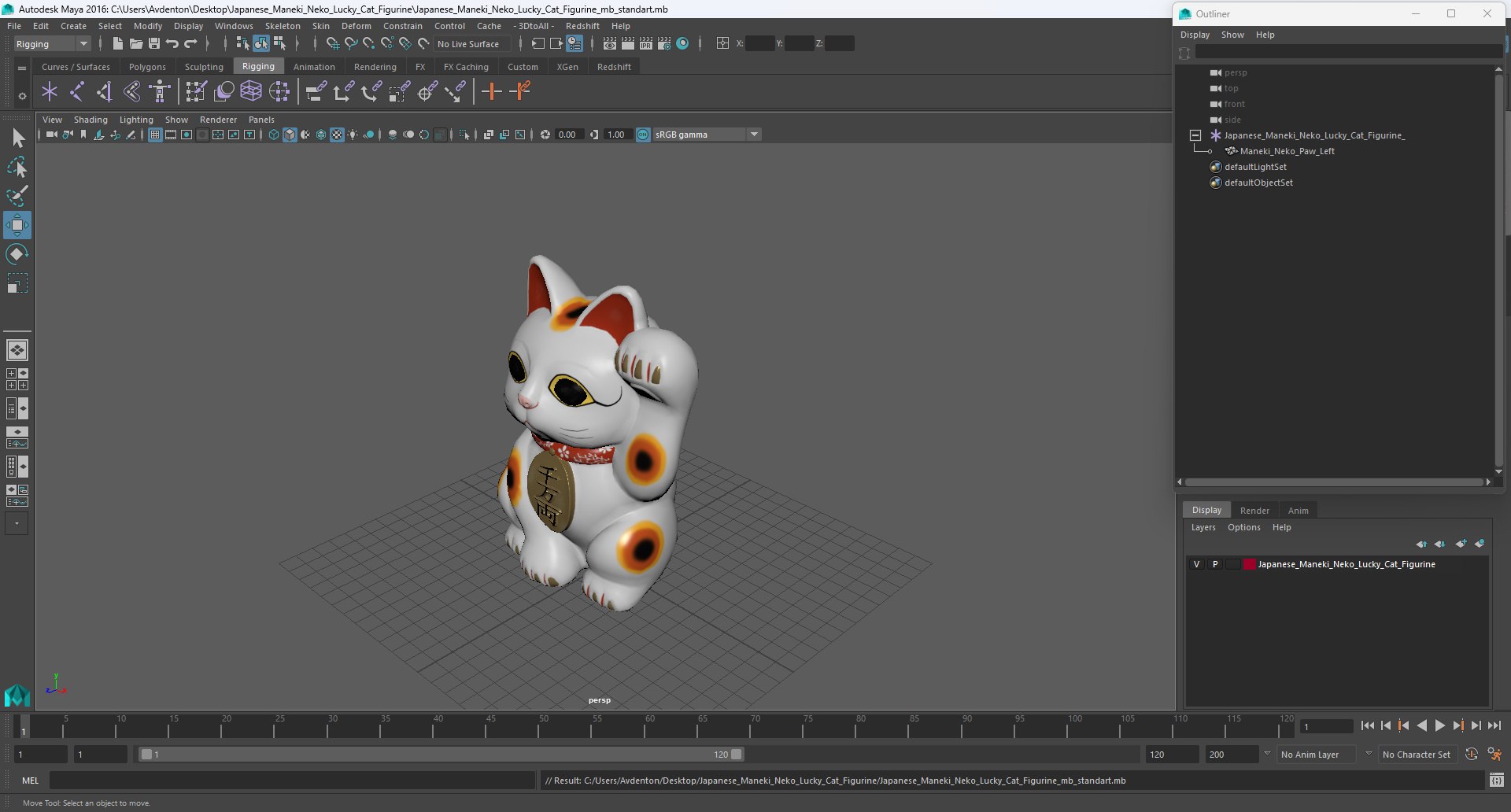Click the Save Scene floppy icon
The image size is (1511, 812).
154,44
